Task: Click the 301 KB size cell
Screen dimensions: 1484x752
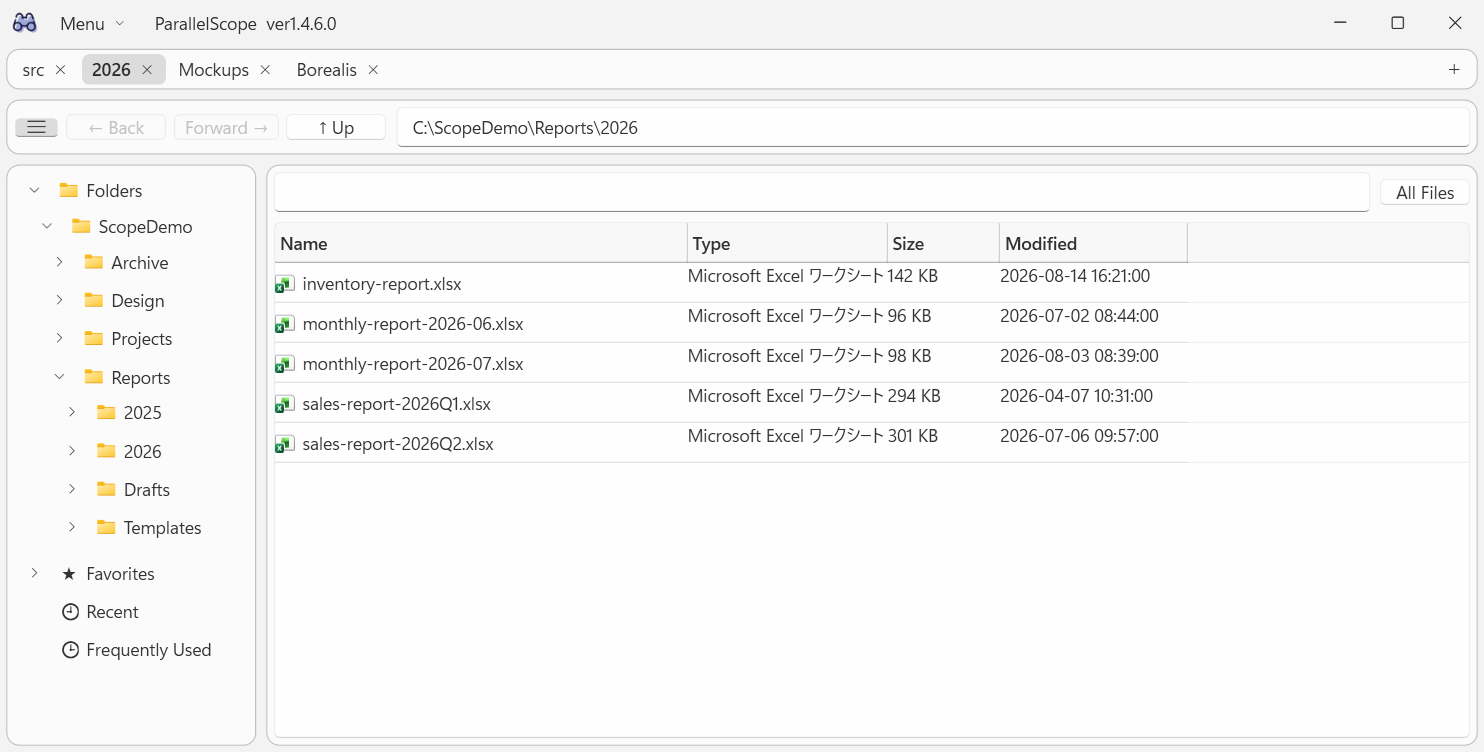Action: point(913,436)
